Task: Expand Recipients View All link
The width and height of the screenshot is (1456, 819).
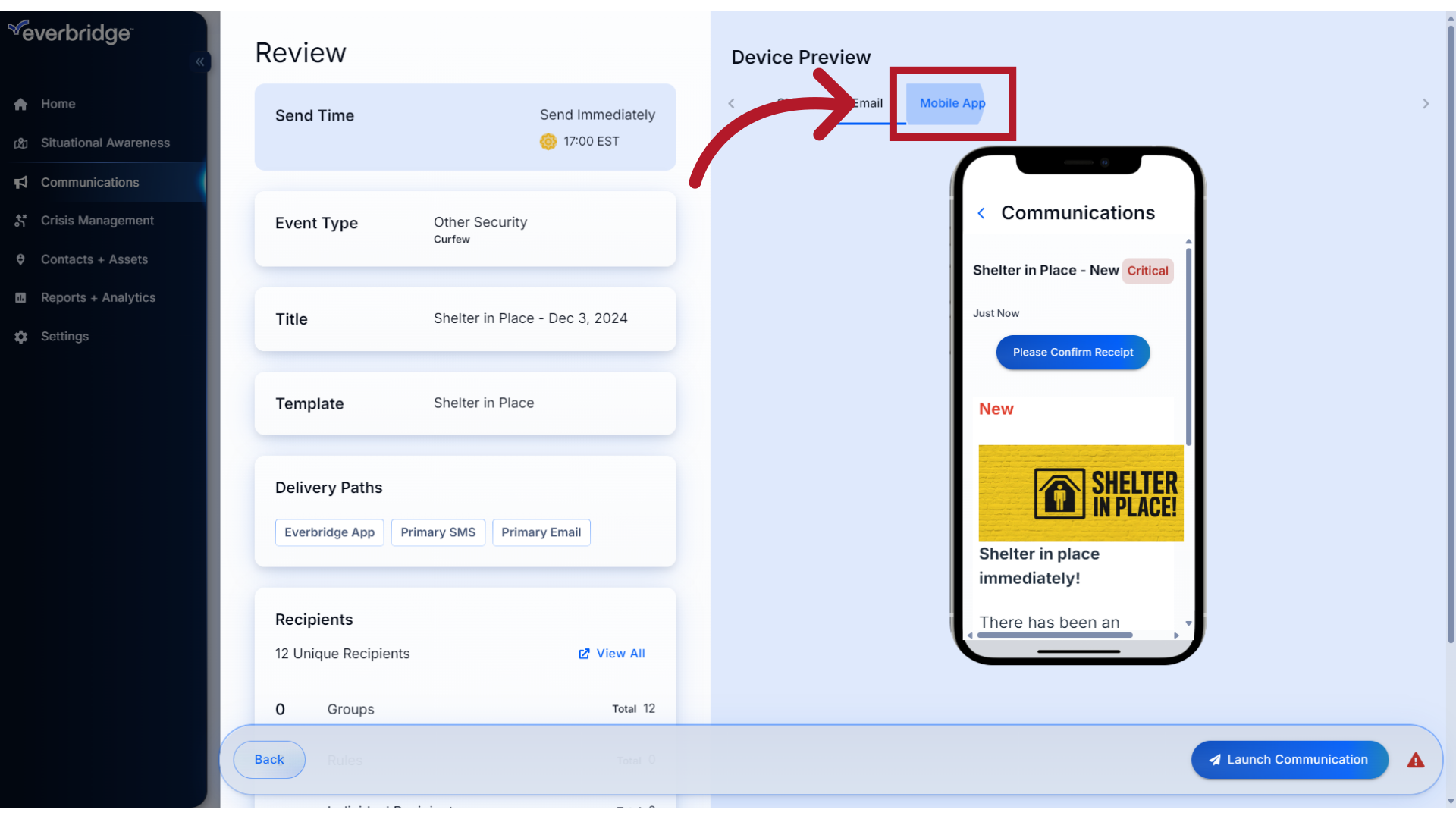Action: pyautogui.click(x=612, y=653)
